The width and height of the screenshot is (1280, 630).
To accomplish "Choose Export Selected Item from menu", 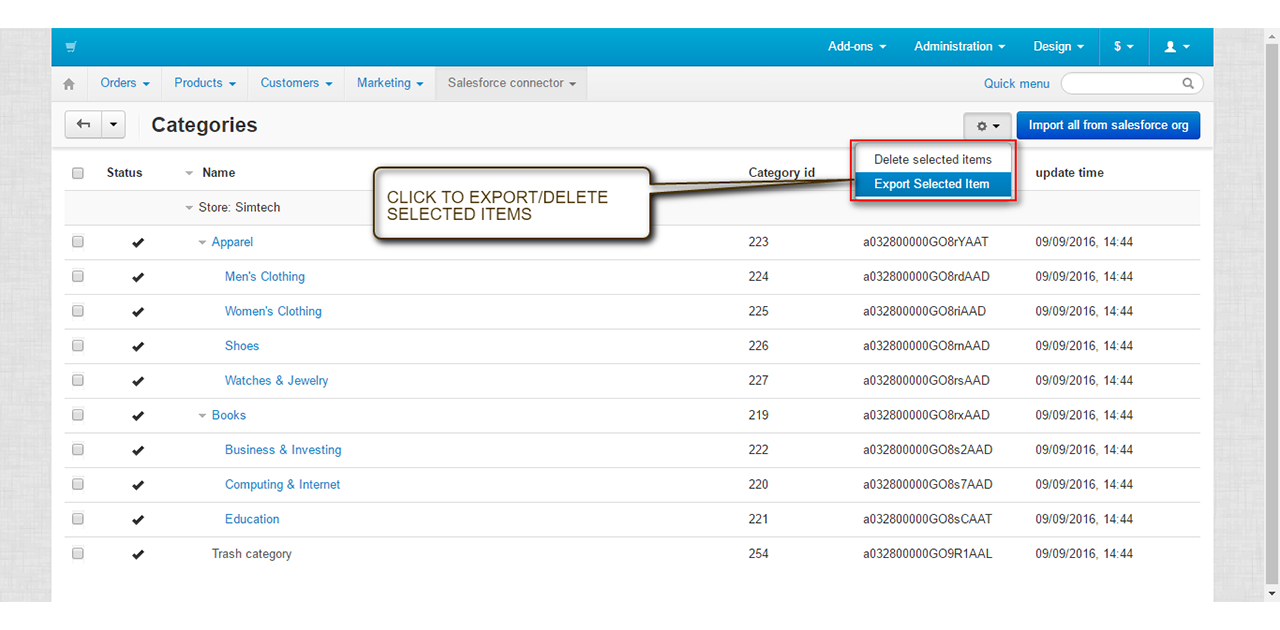I will (x=931, y=184).
